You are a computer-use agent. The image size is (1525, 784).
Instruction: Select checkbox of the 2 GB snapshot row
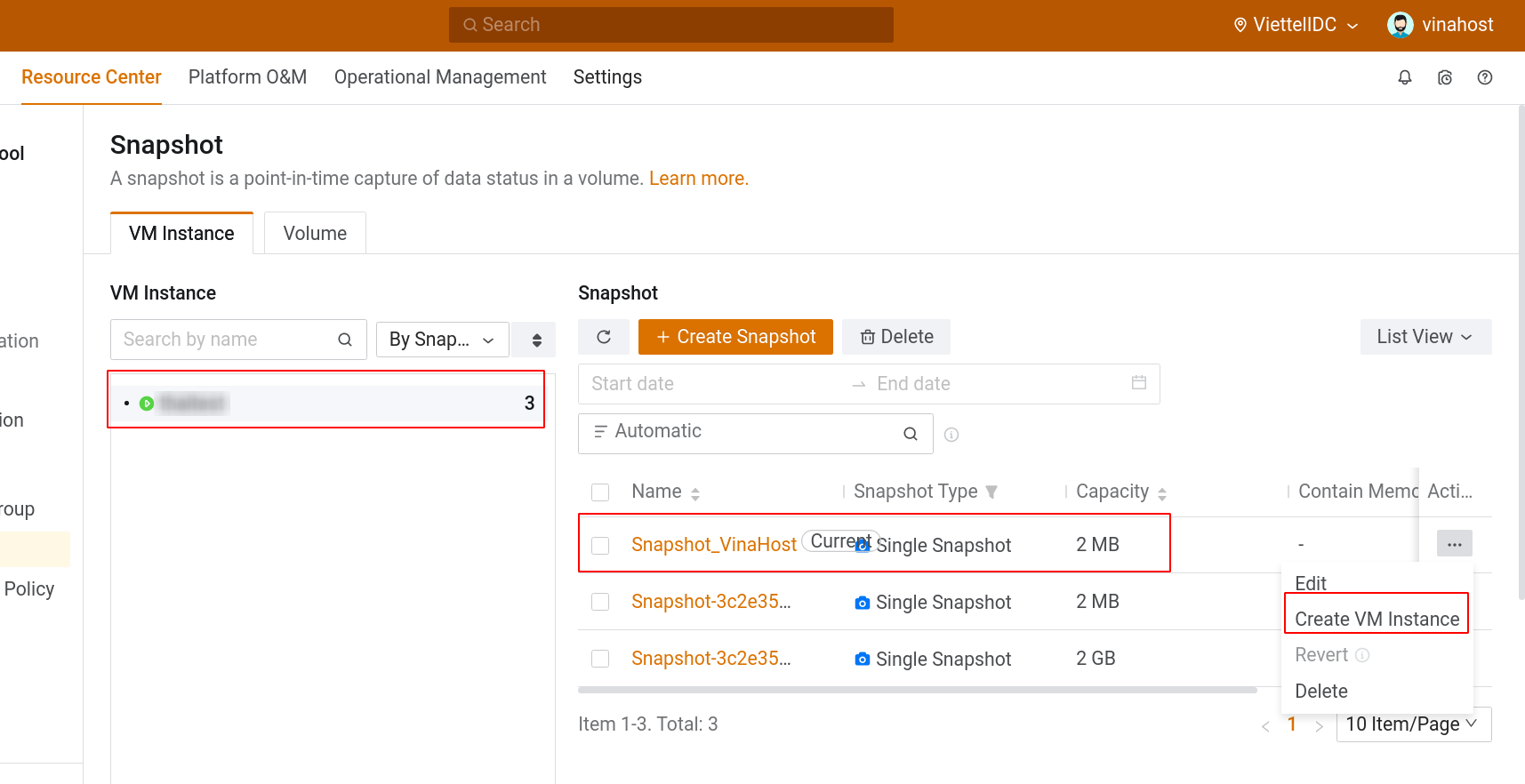pos(600,659)
